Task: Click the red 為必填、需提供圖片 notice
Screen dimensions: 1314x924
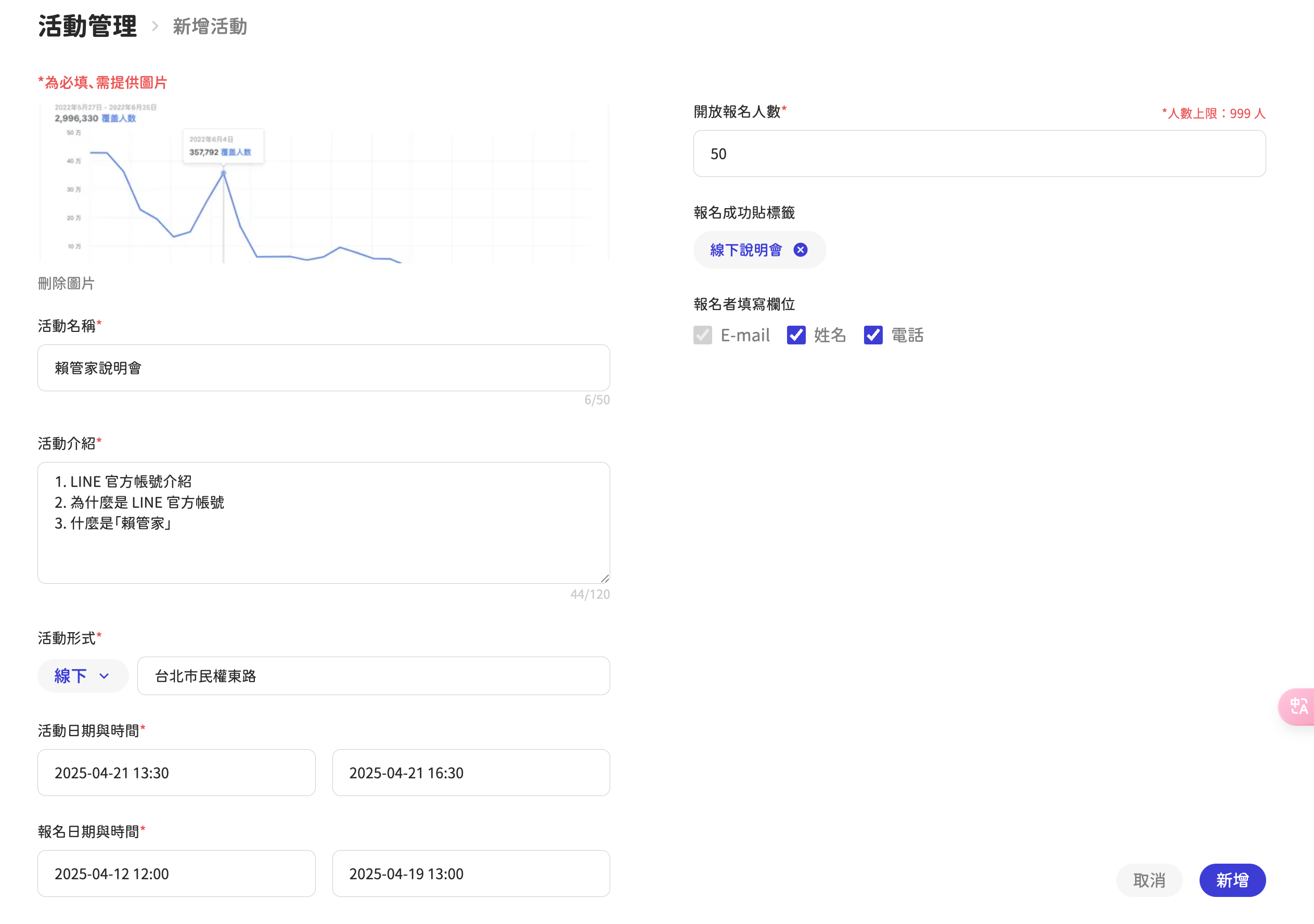Action: 102,82
